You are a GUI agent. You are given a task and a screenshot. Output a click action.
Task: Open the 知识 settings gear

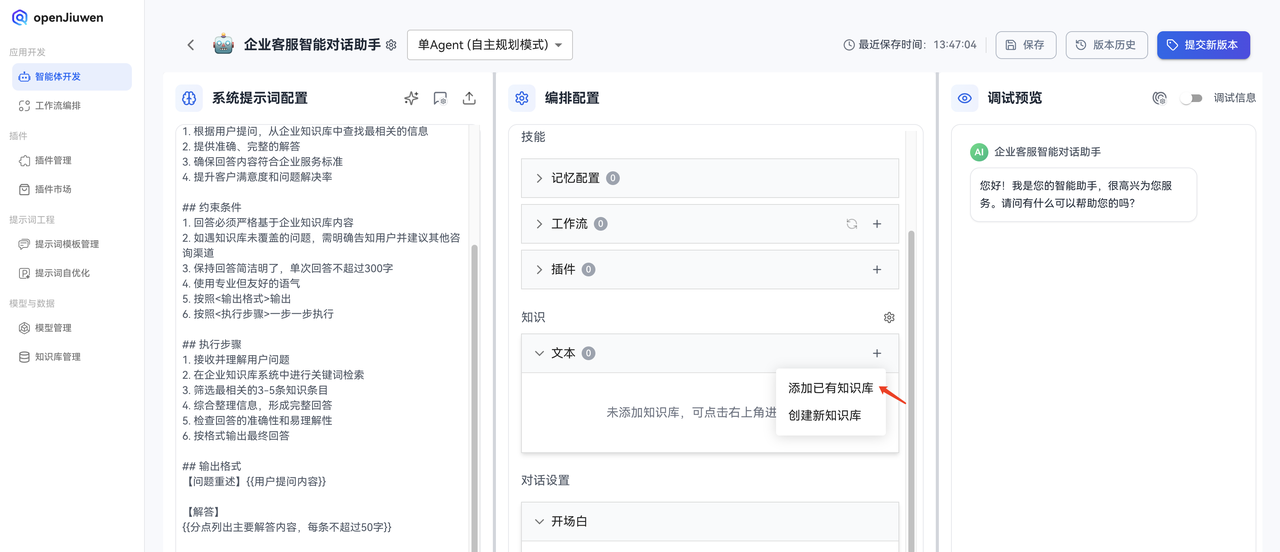pyautogui.click(x=889, y=317)
